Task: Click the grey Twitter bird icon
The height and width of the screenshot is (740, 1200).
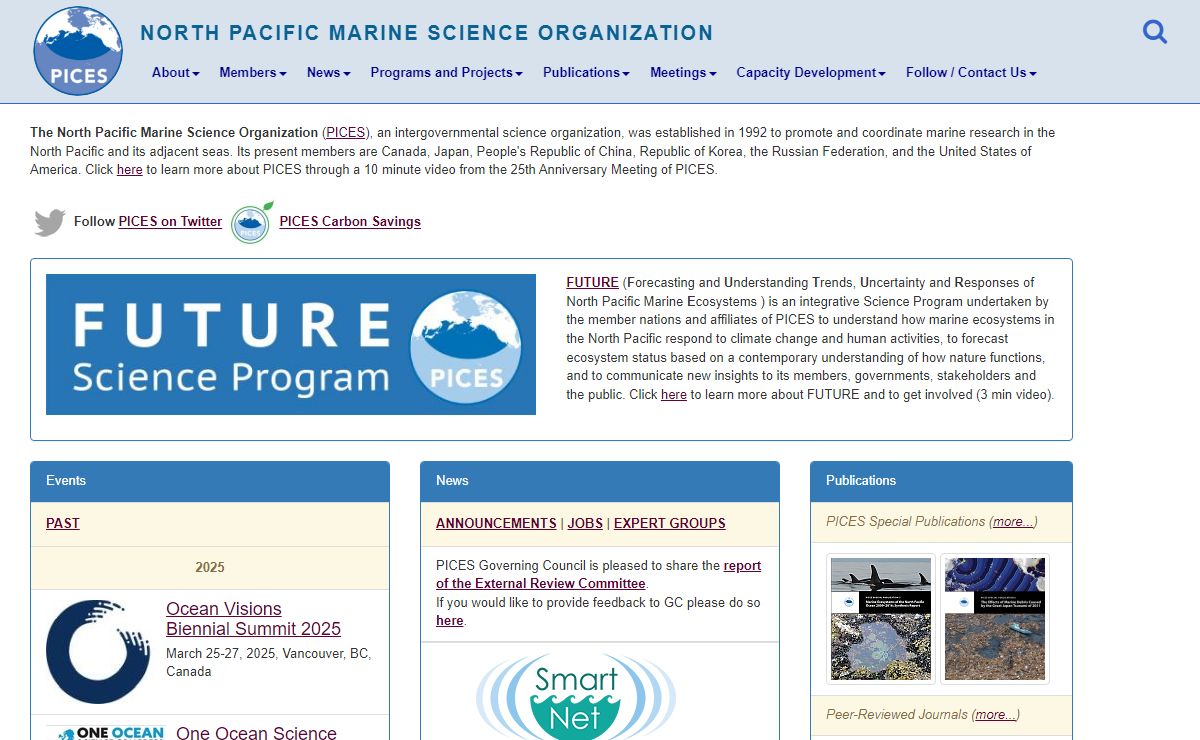Action: 49,222
